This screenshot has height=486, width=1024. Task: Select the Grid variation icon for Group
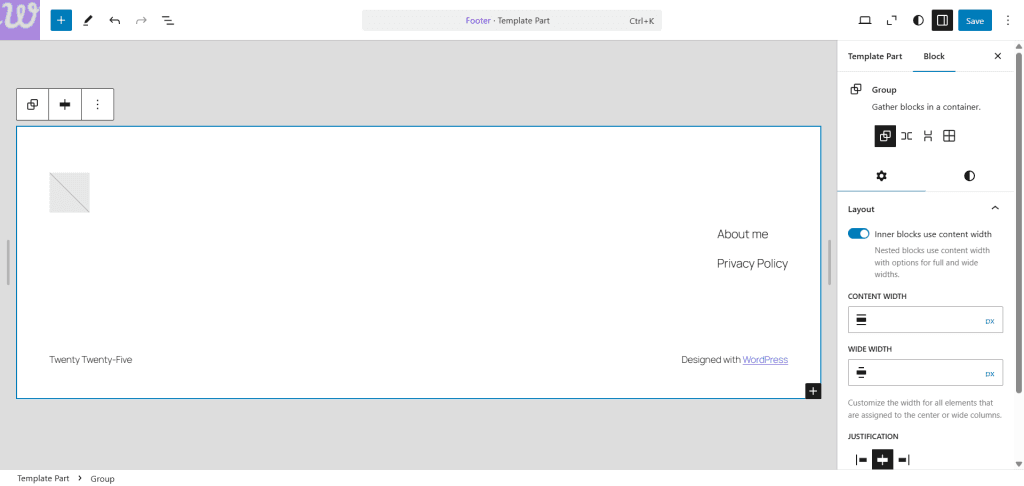[x=949, y=136]
